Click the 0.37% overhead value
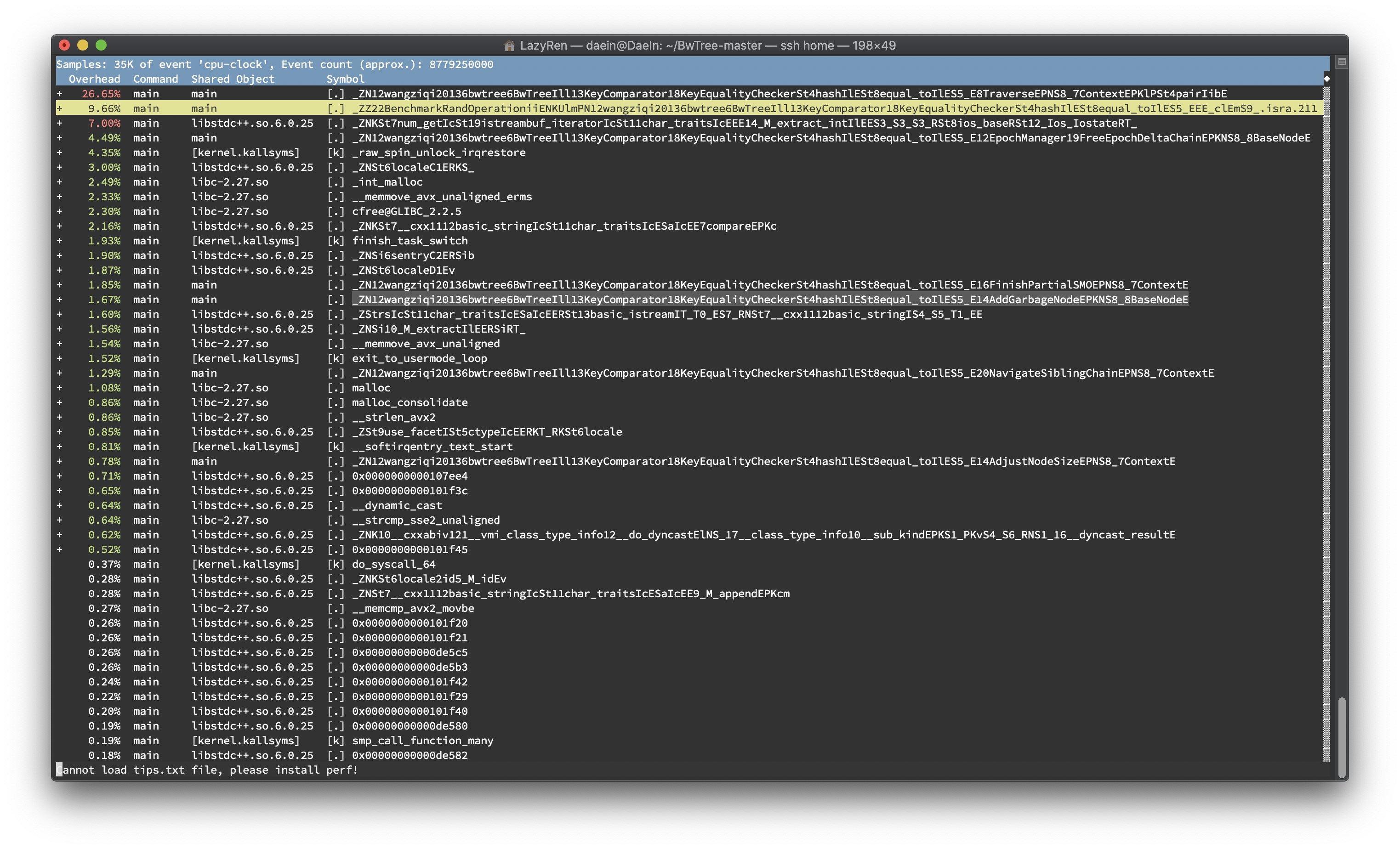The image size is (1400, 849). click(104, 565)
